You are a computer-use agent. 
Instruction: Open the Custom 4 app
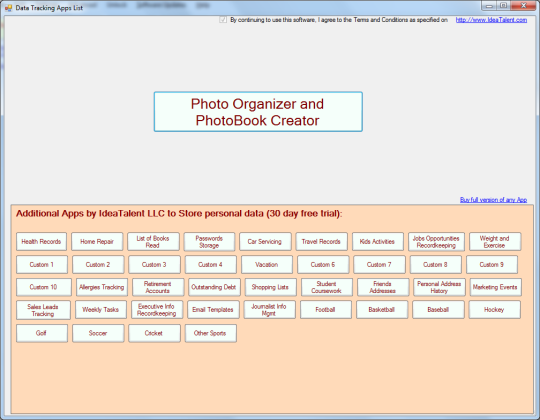coord(211,264)
